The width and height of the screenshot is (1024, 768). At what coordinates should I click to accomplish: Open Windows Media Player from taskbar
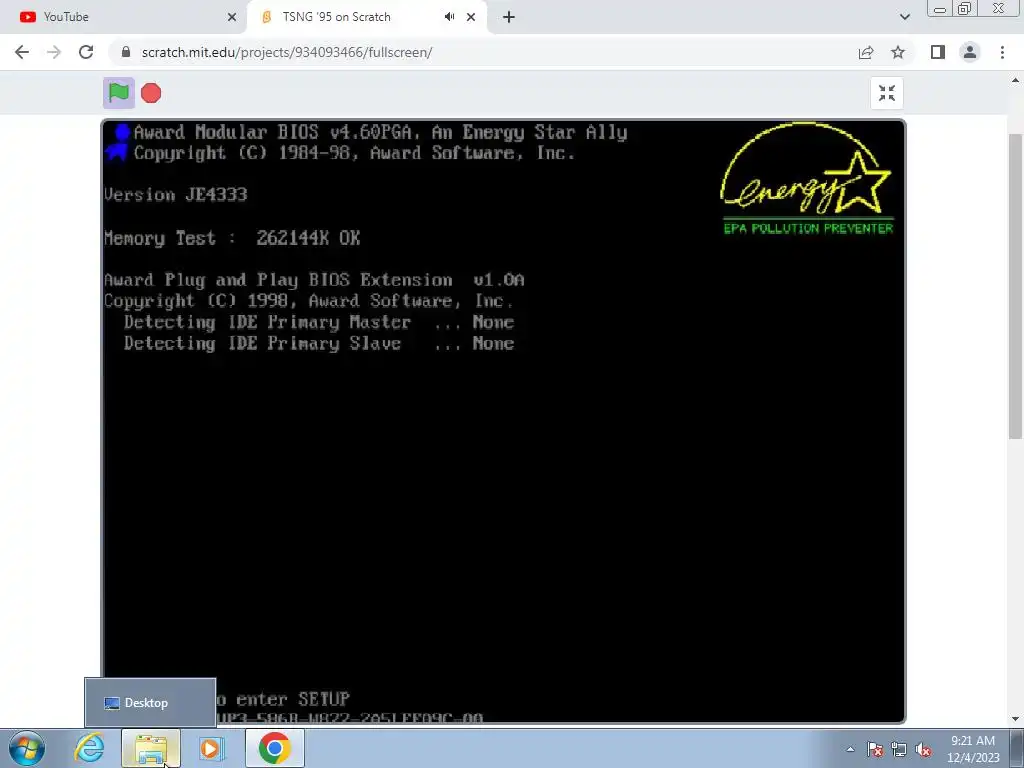(210, 748)
